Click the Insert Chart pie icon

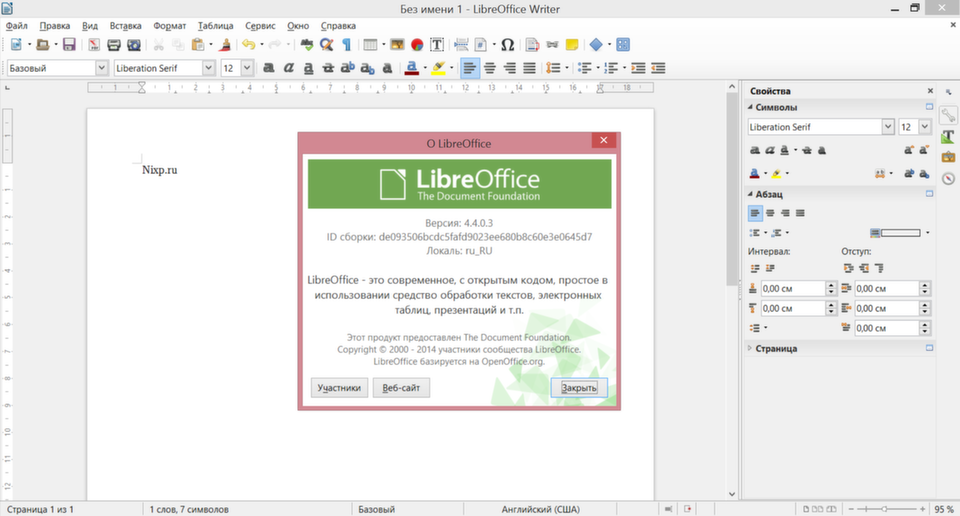pos(417,45)
